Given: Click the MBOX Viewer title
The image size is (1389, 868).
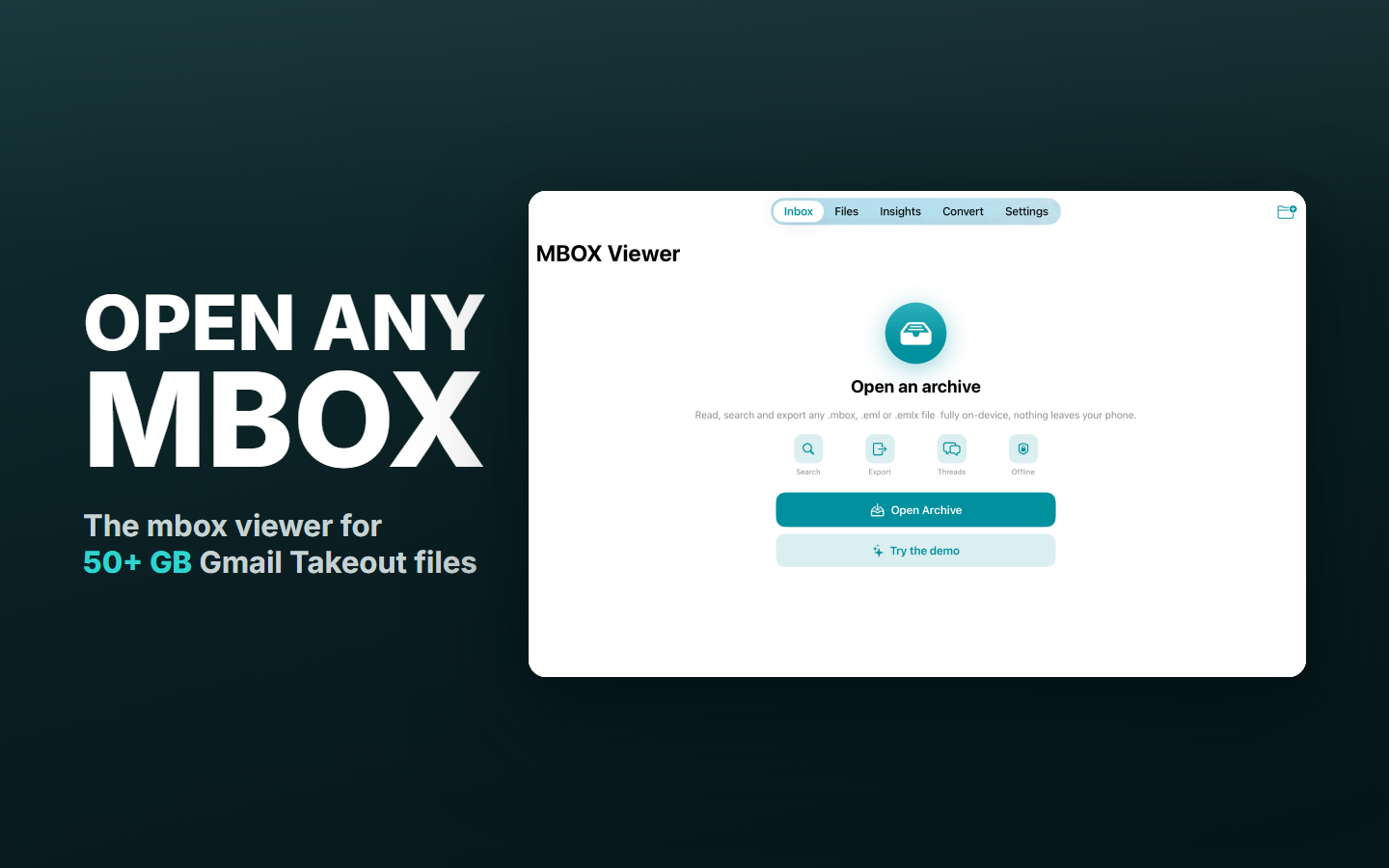Looking at the screenshot, I should click(608, 254).
